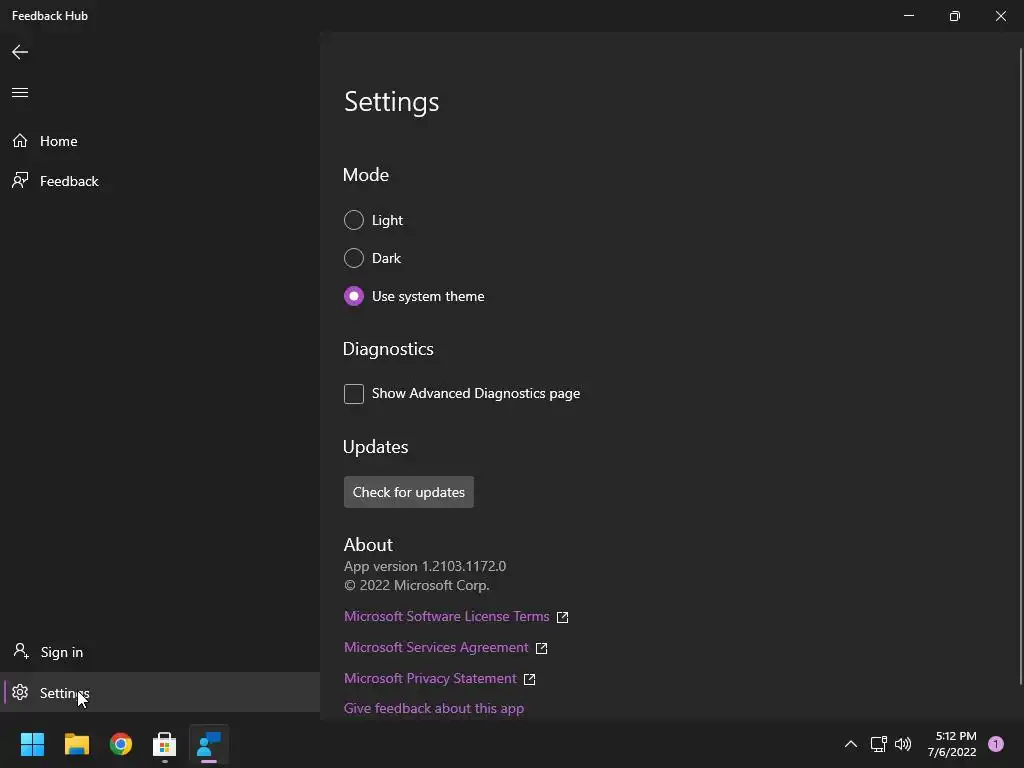
Task: Click external-link icon beside Services Agreement
Action: 541,648
